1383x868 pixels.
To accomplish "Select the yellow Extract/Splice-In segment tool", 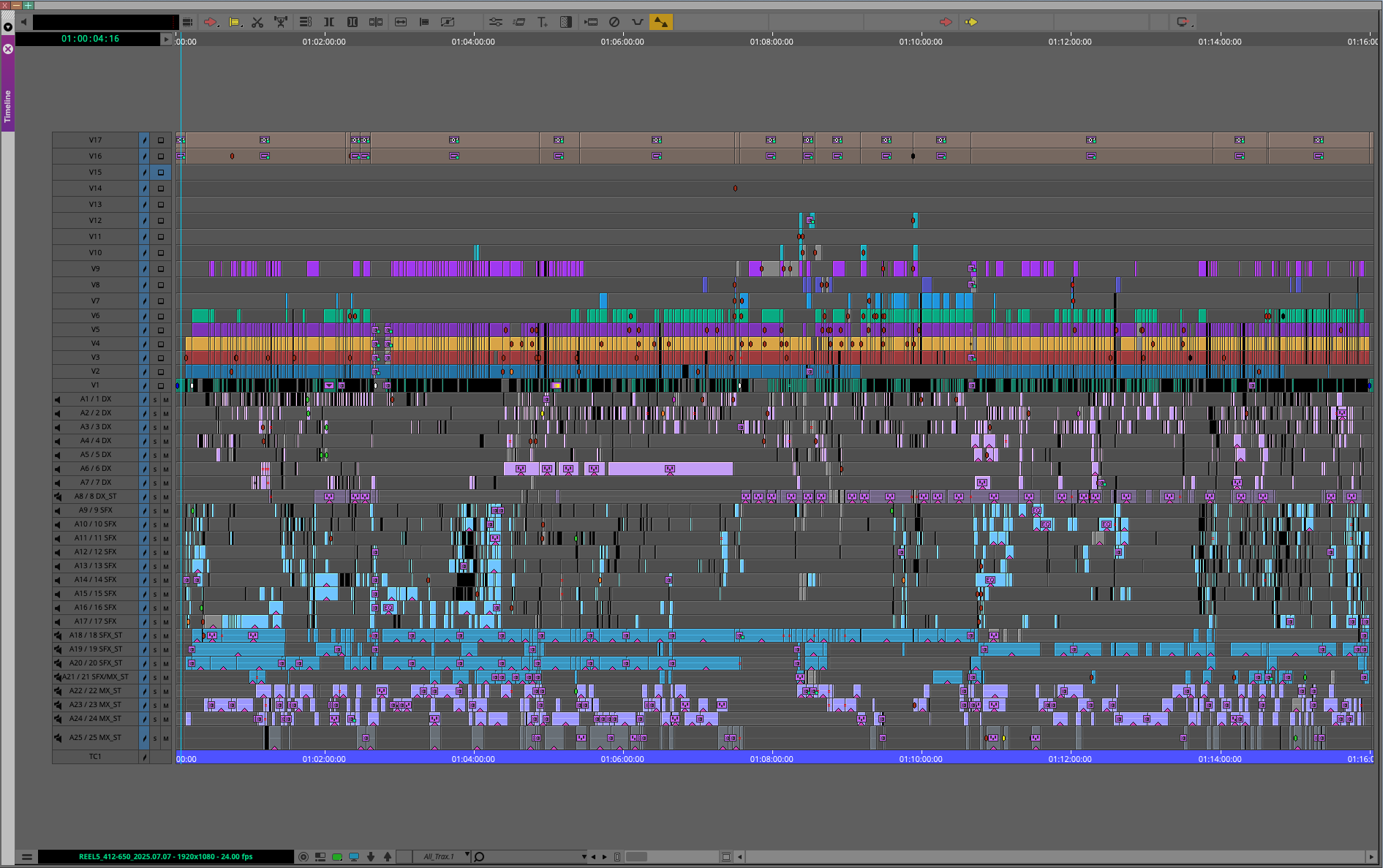I will point(234,23).
